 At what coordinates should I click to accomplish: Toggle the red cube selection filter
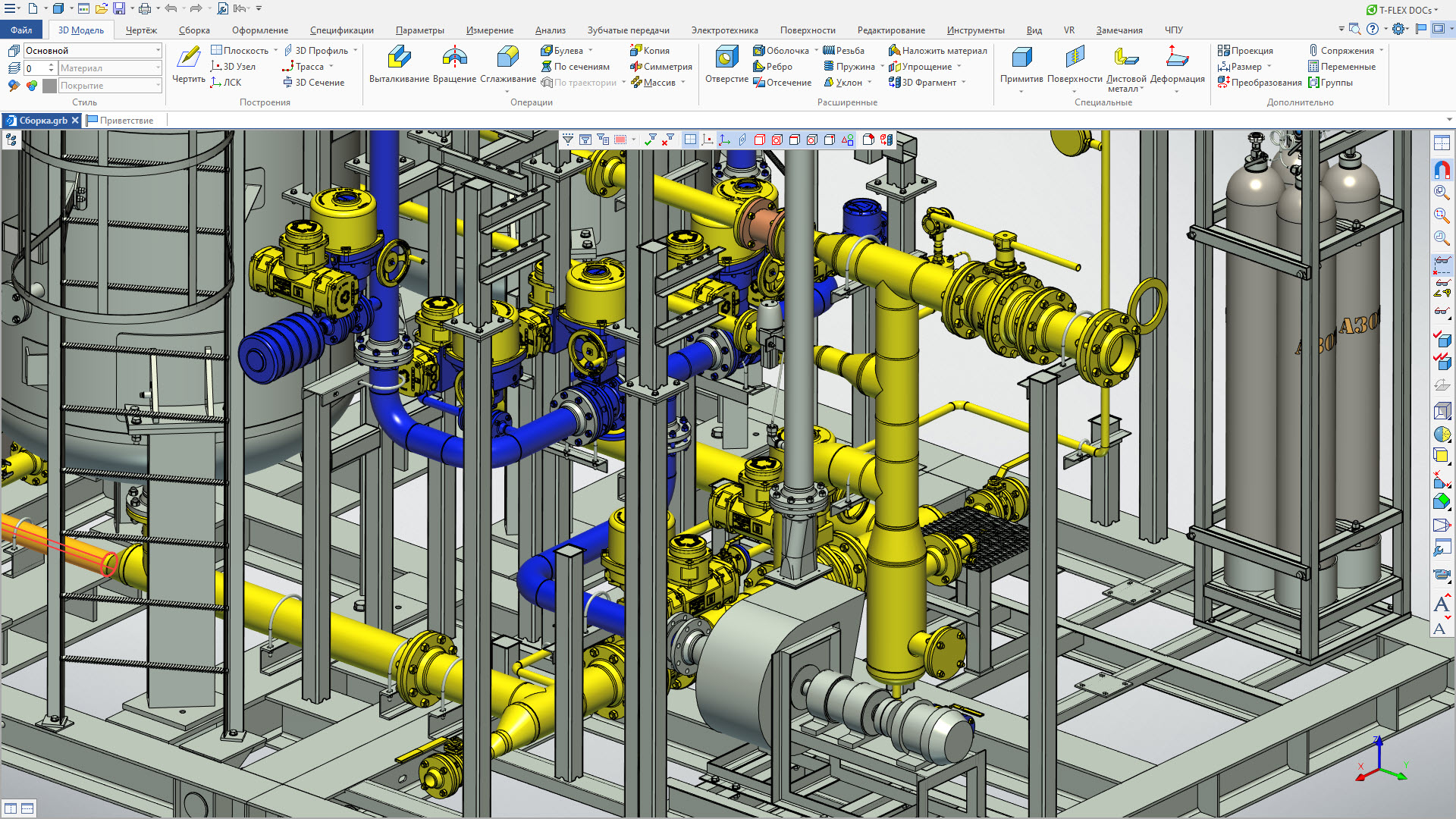coord(760,140)
